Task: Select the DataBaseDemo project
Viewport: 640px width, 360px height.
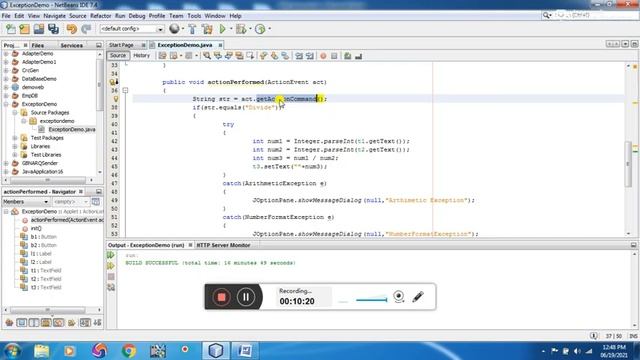Action: point(39,79)
